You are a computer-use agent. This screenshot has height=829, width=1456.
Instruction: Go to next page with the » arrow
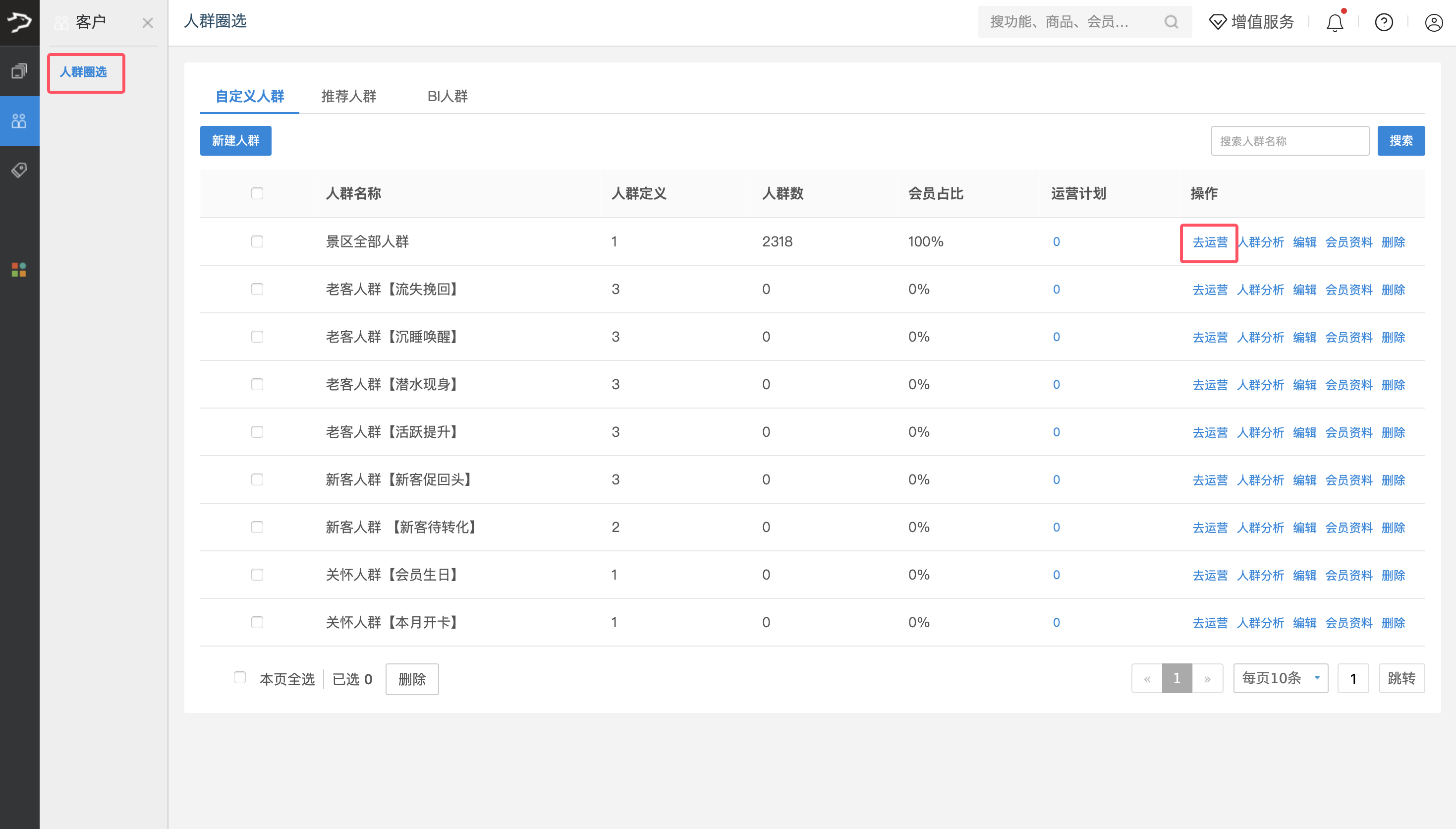coord(1207,678)
